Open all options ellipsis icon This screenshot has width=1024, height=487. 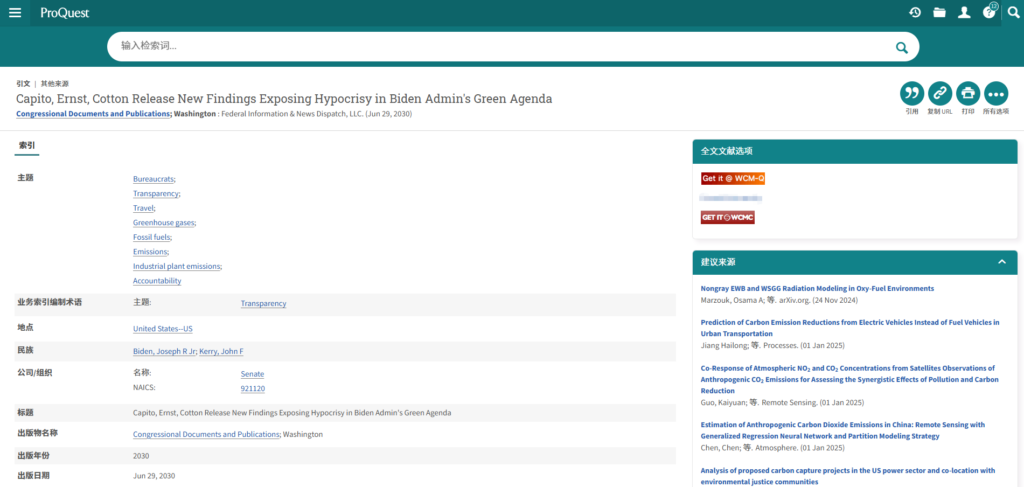(995, 93)
